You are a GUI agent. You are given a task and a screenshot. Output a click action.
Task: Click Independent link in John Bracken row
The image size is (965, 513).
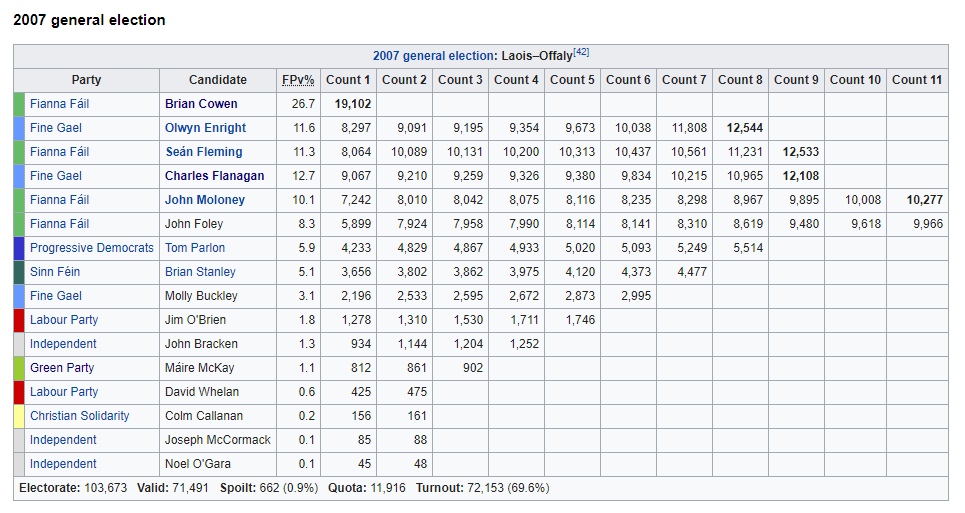point(63,344)
